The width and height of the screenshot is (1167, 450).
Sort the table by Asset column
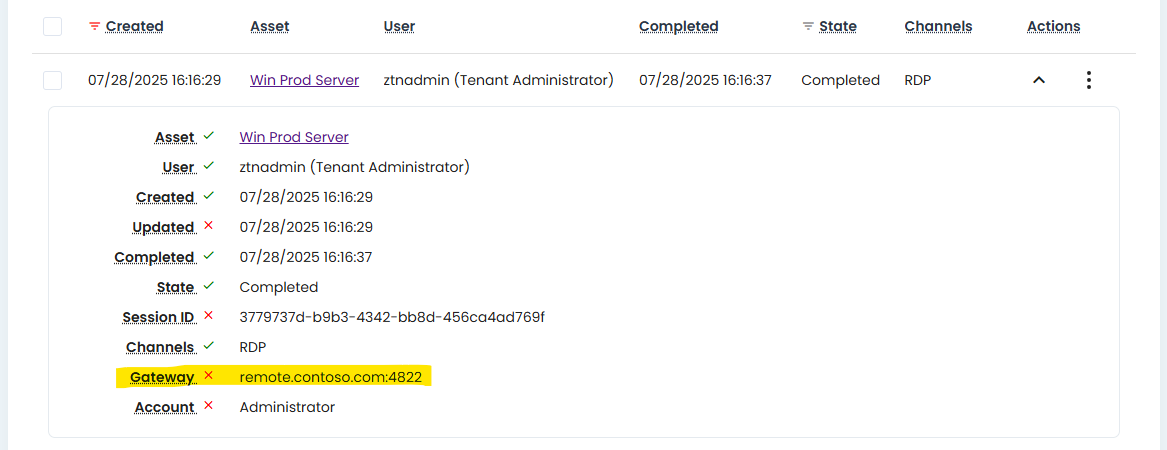coord(269,26)
